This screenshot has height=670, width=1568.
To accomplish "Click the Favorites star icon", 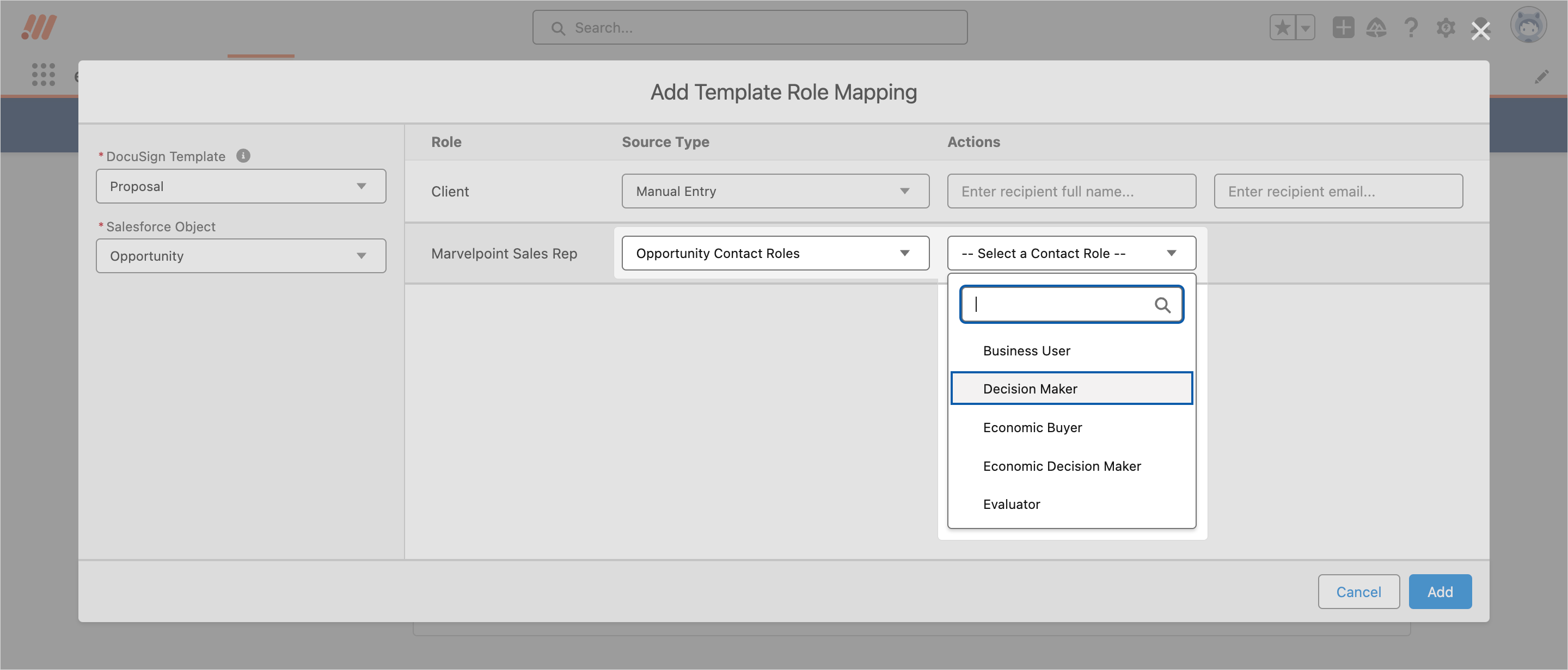I will pyautogui.click(x=1282, y=27).
